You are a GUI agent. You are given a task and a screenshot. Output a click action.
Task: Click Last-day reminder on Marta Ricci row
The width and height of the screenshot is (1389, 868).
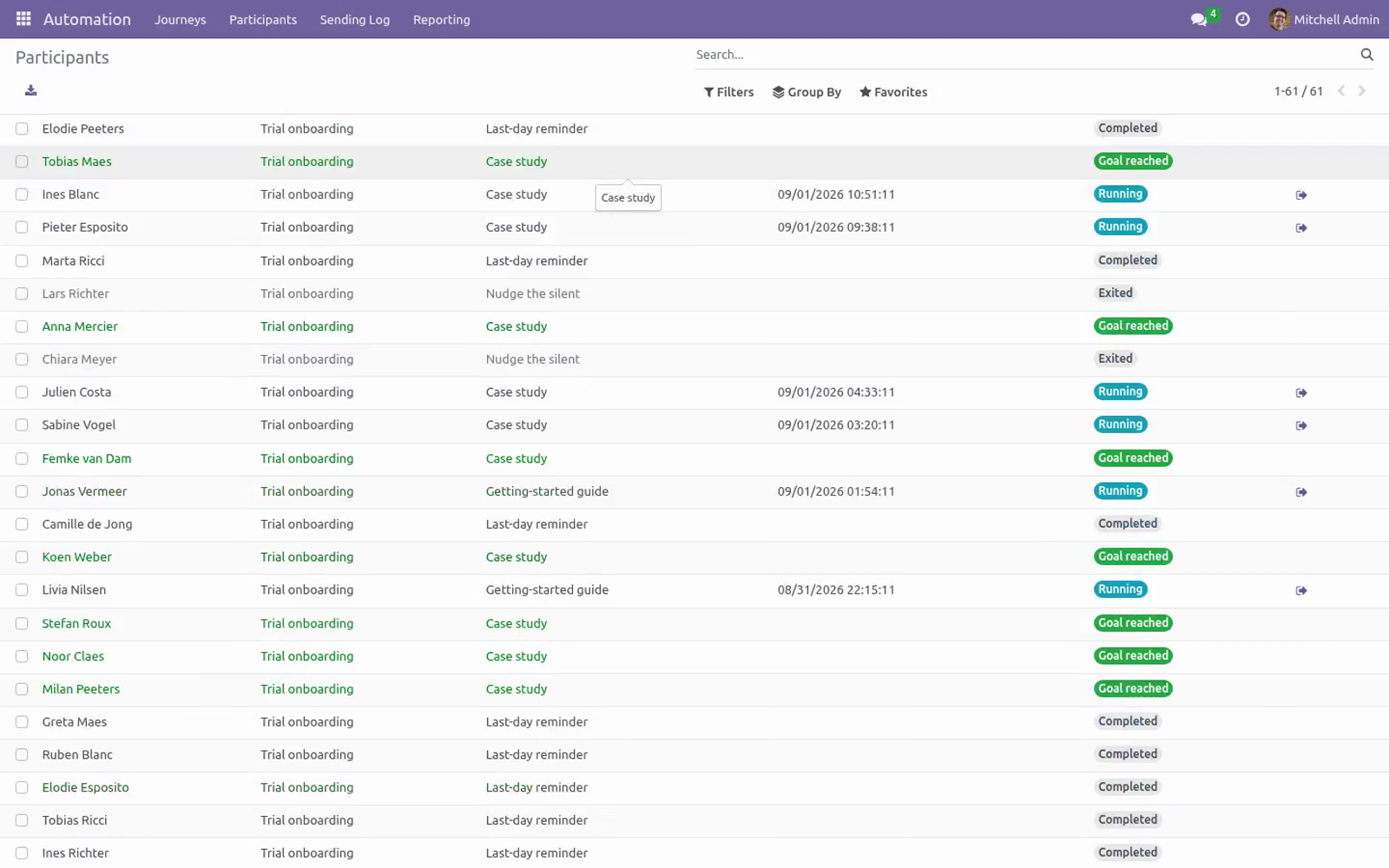(x=537, y=260)
